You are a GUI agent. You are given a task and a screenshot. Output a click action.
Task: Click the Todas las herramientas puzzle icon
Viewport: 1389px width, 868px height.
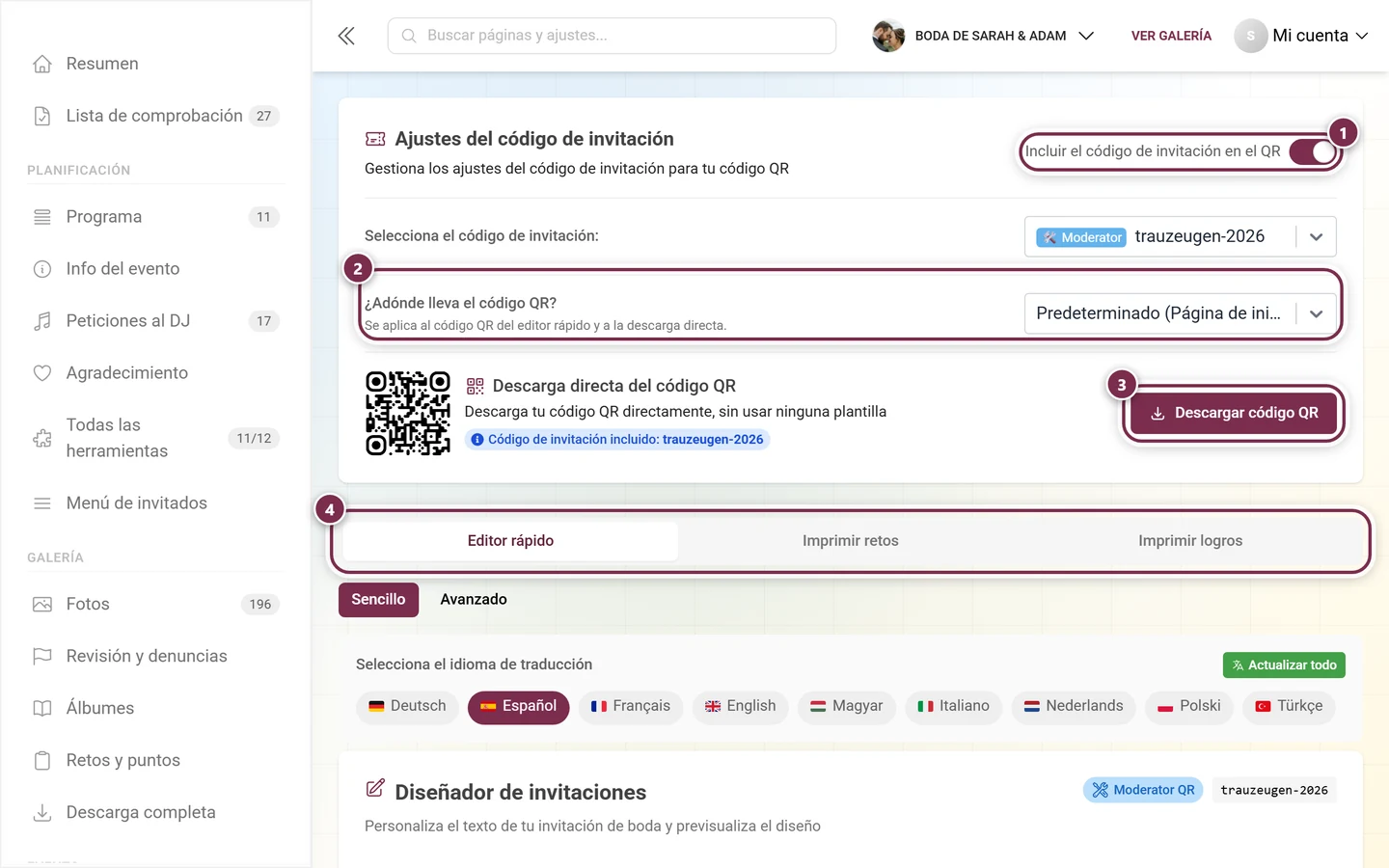(x=42, y=438)
